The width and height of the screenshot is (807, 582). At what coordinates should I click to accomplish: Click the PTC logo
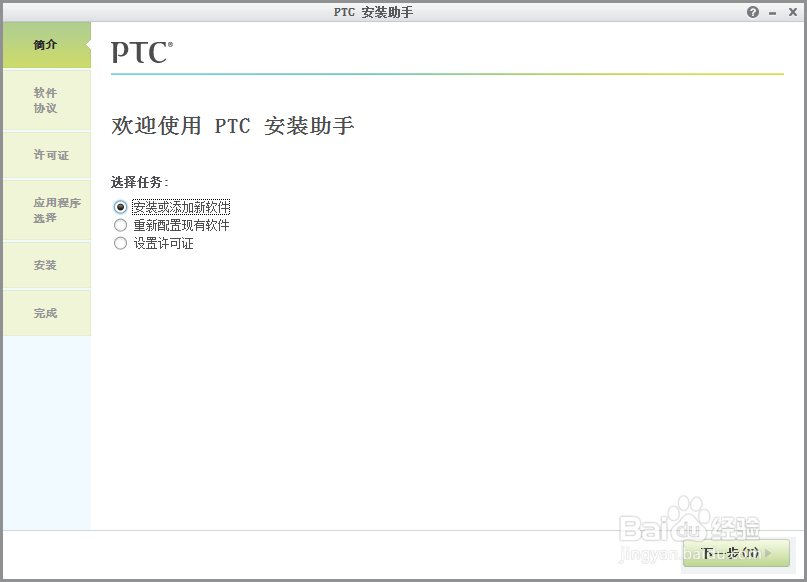pyautogui.click(x=142, y=52)
